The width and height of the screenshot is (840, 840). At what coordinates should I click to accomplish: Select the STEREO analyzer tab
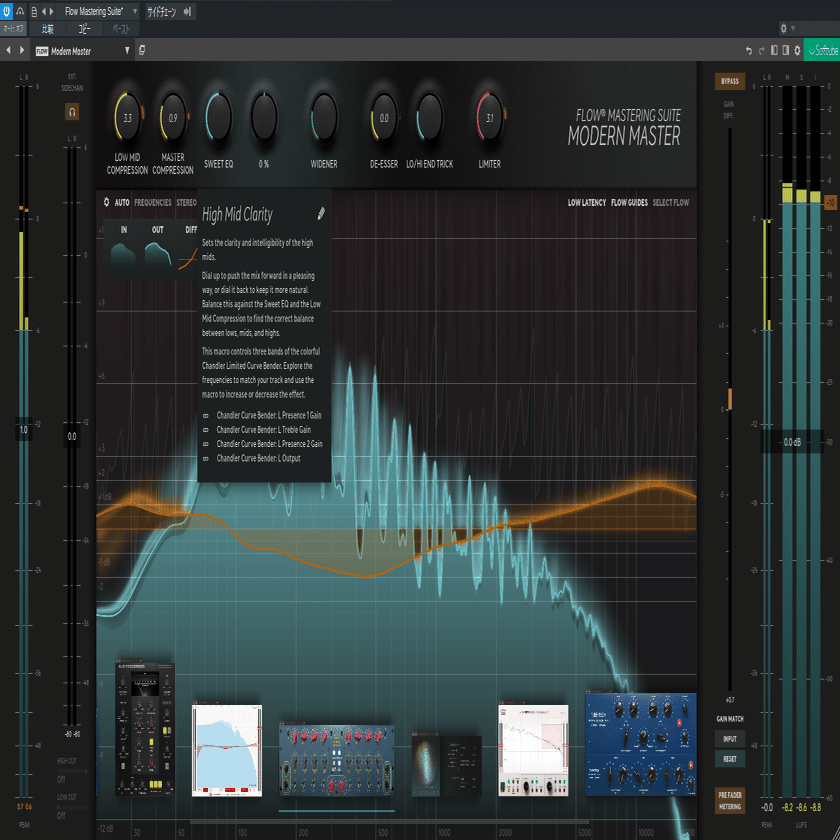click(x=186, y=202)
